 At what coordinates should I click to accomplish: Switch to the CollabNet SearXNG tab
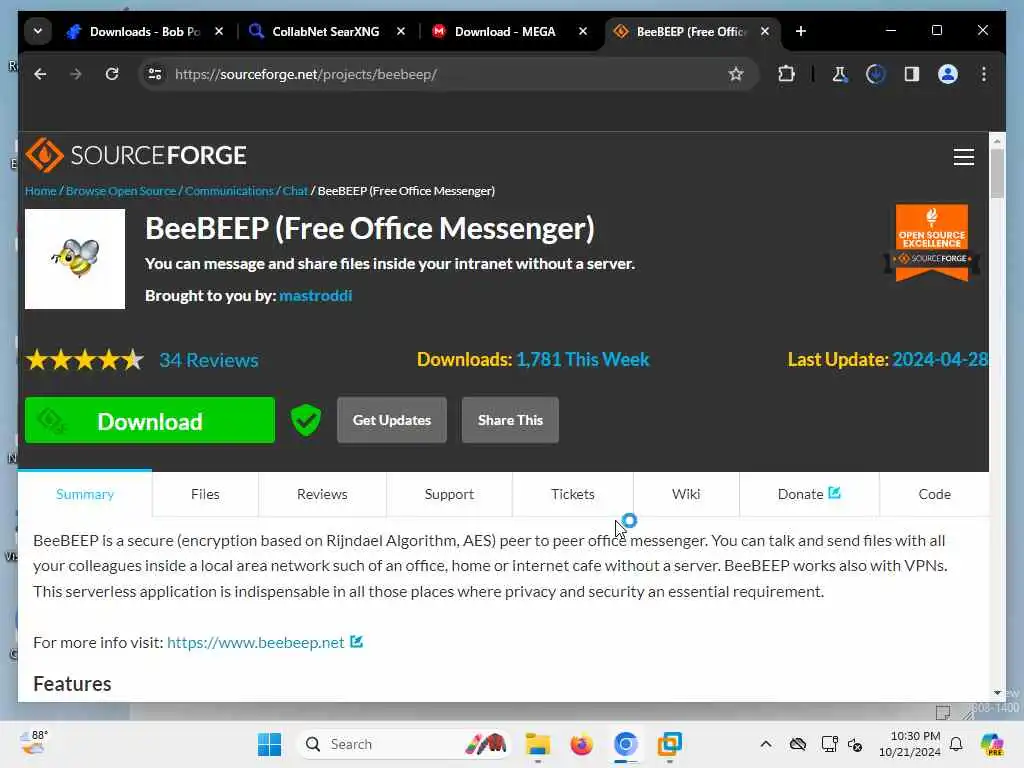pos(325,31)
